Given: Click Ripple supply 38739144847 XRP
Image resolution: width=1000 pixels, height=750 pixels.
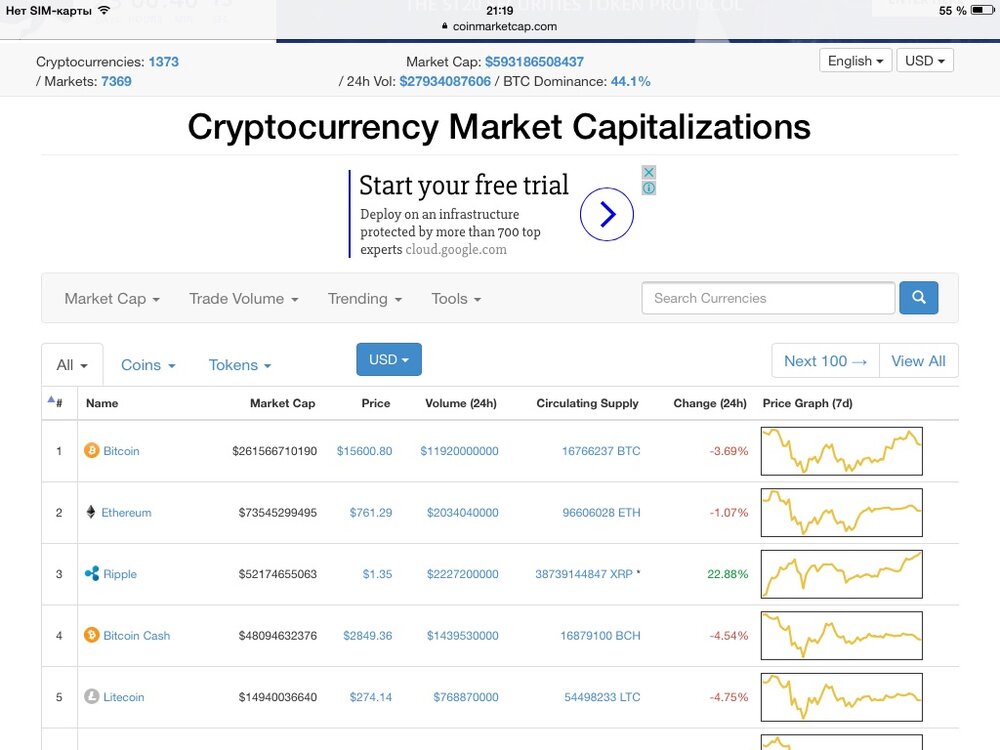Looking at the screenshot, I should click(584, 574).
